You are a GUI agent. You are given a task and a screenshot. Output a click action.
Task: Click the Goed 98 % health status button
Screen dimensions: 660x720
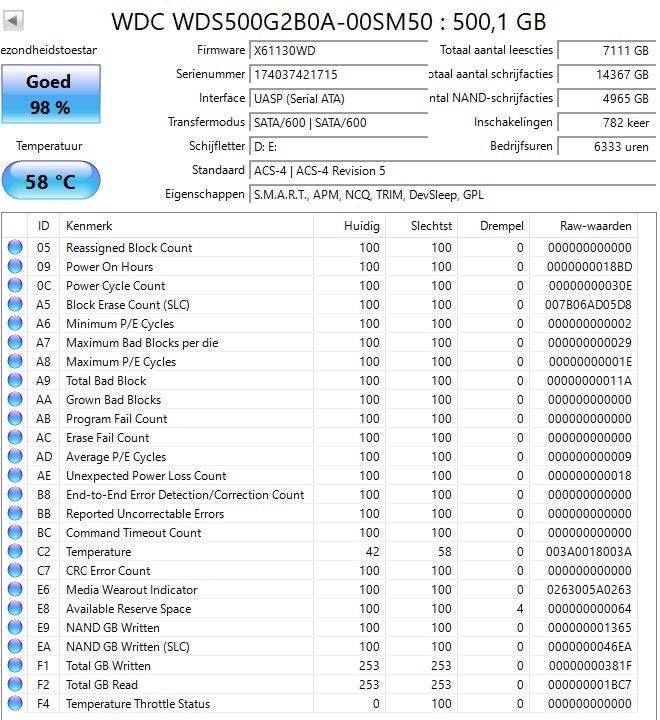tap(51, 94)
